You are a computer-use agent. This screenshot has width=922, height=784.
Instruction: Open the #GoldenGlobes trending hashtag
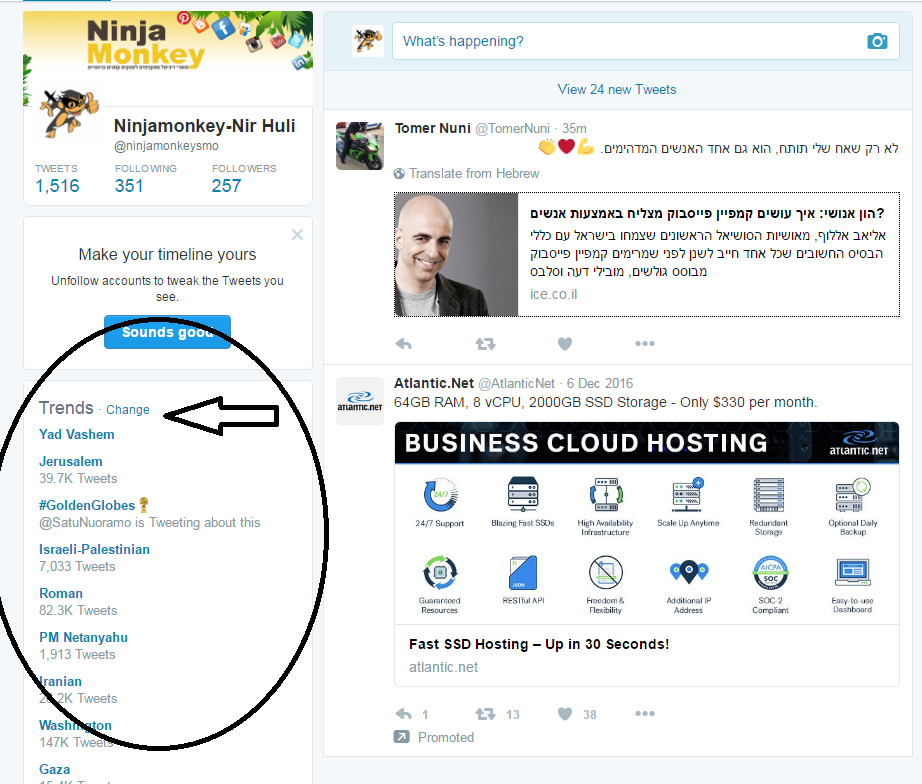pos(87,505)
